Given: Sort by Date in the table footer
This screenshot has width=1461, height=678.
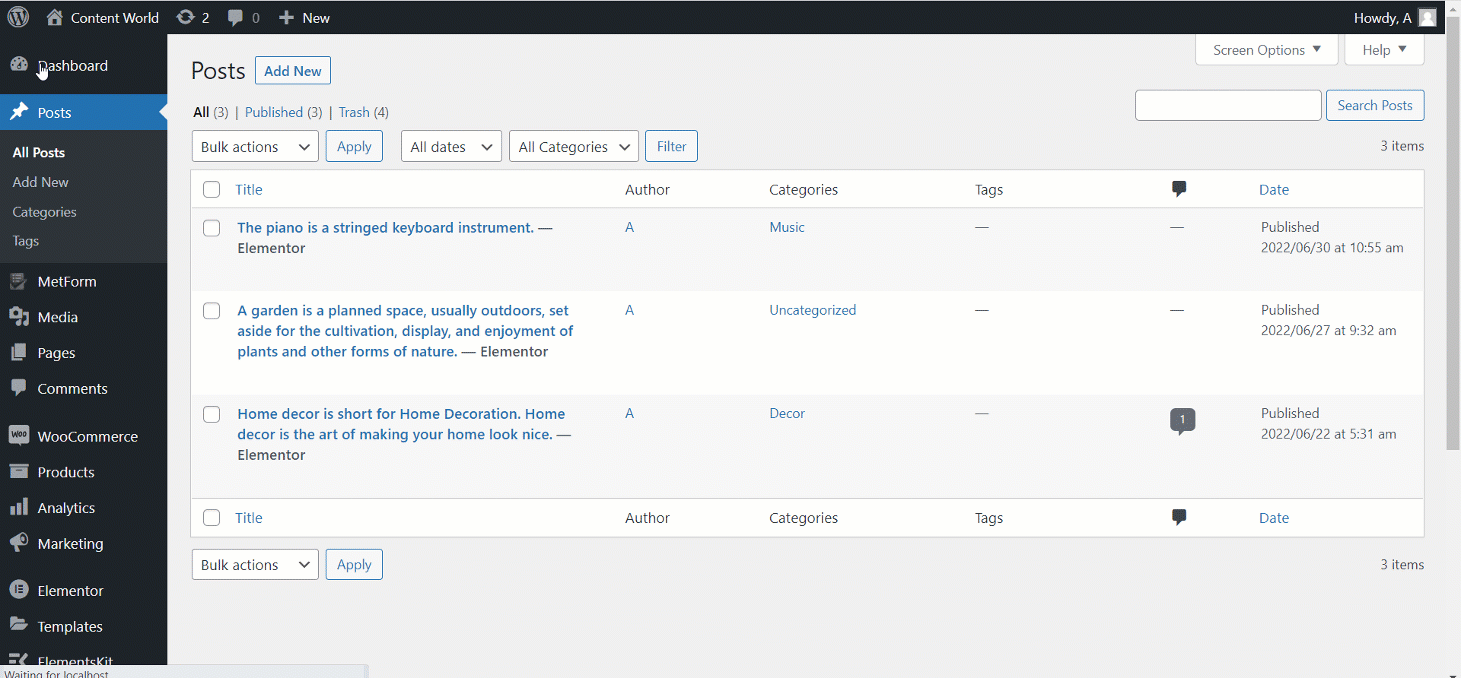Looking at the screenshot, I should click(x=1274, y=517).
